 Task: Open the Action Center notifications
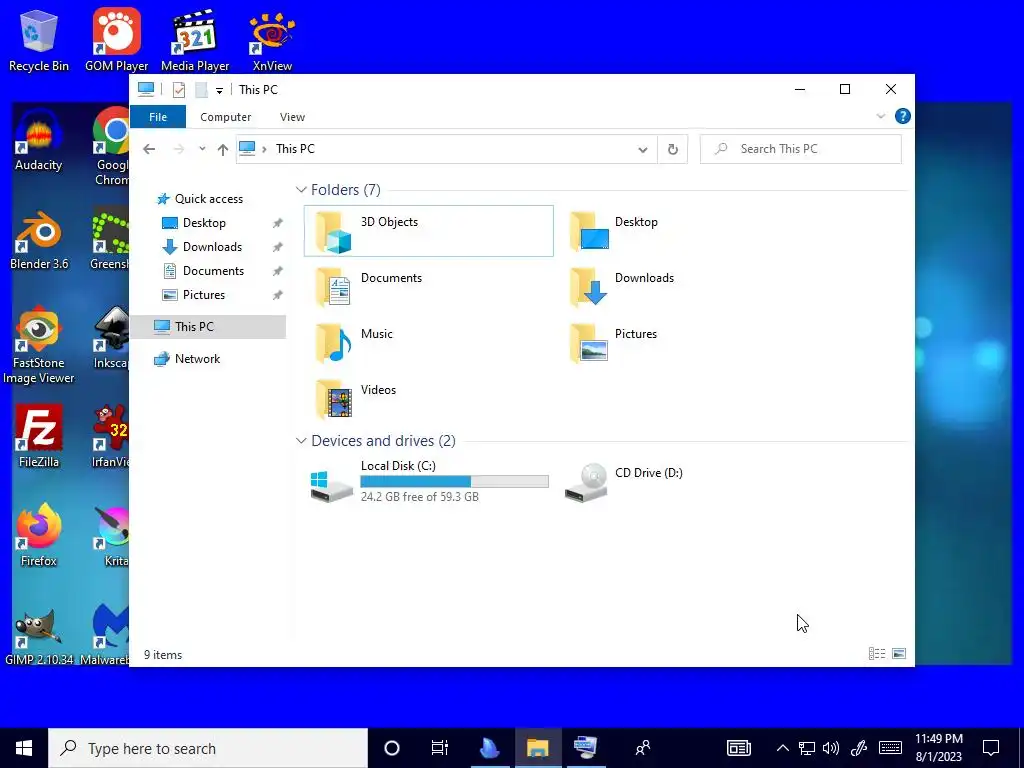click(x=991, y=748)
